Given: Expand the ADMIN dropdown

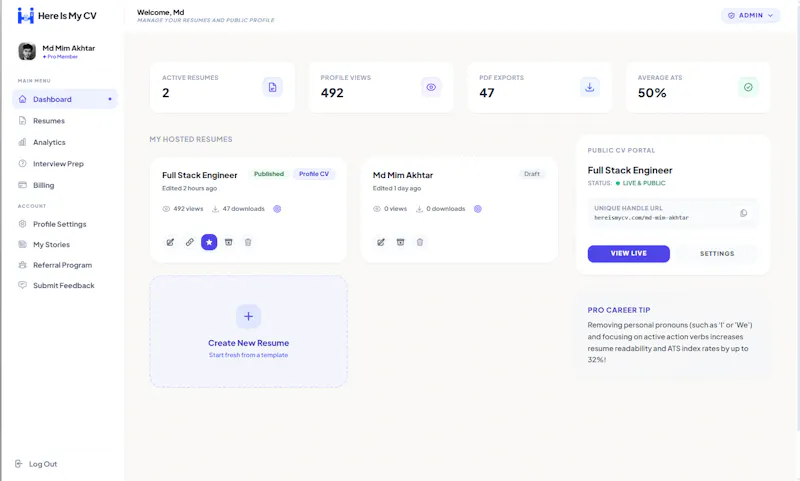Looking at the screenshot, I should 751,15.
